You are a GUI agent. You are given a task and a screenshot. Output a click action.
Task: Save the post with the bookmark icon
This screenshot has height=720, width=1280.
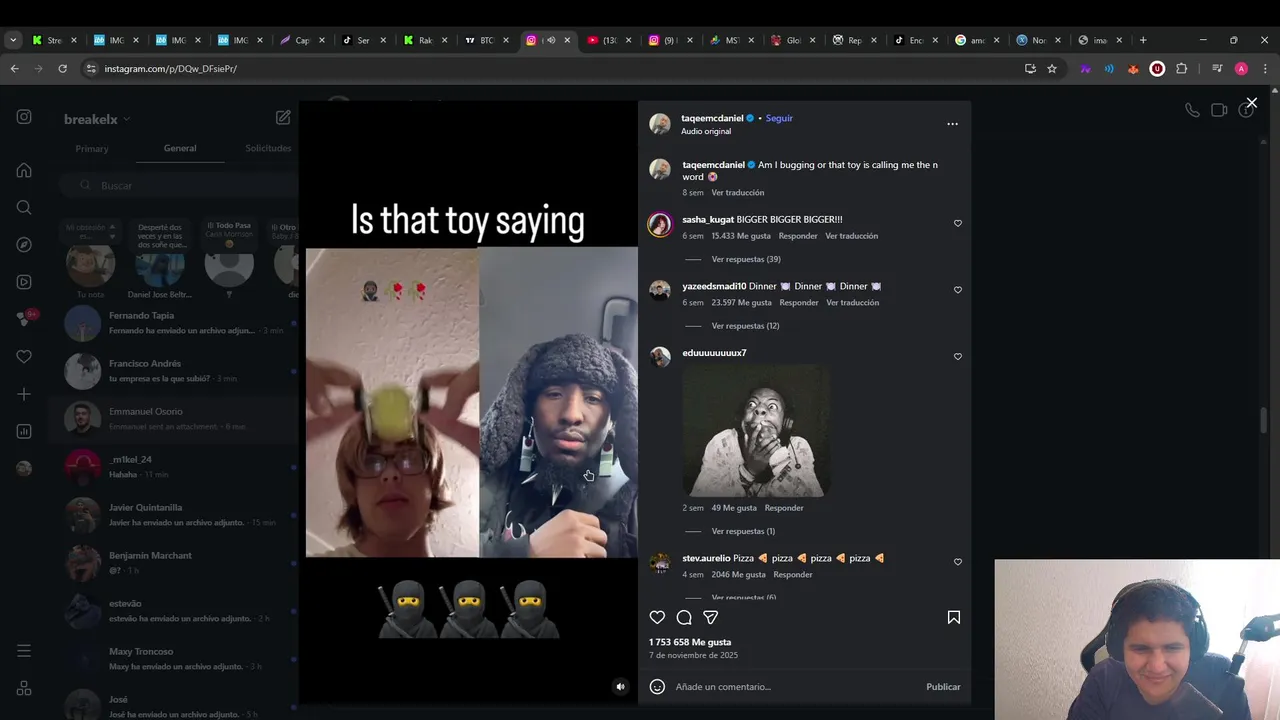point(954,617)
